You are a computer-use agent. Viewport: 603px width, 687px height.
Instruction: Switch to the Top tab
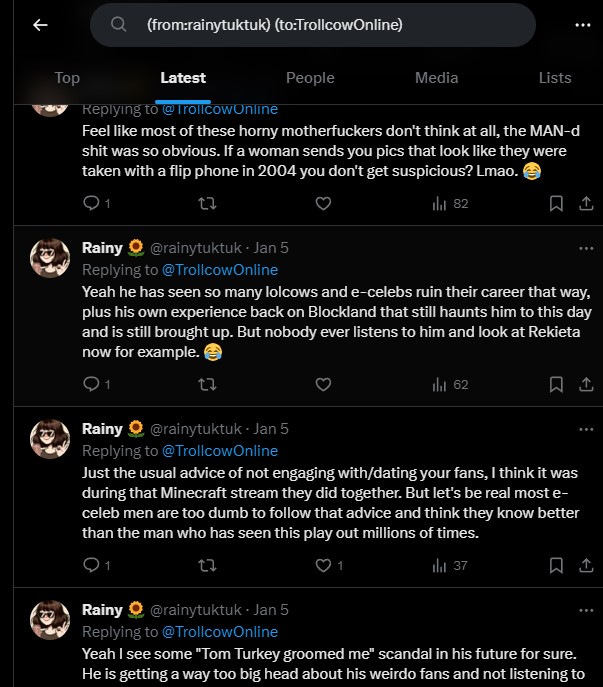point(67,78)
